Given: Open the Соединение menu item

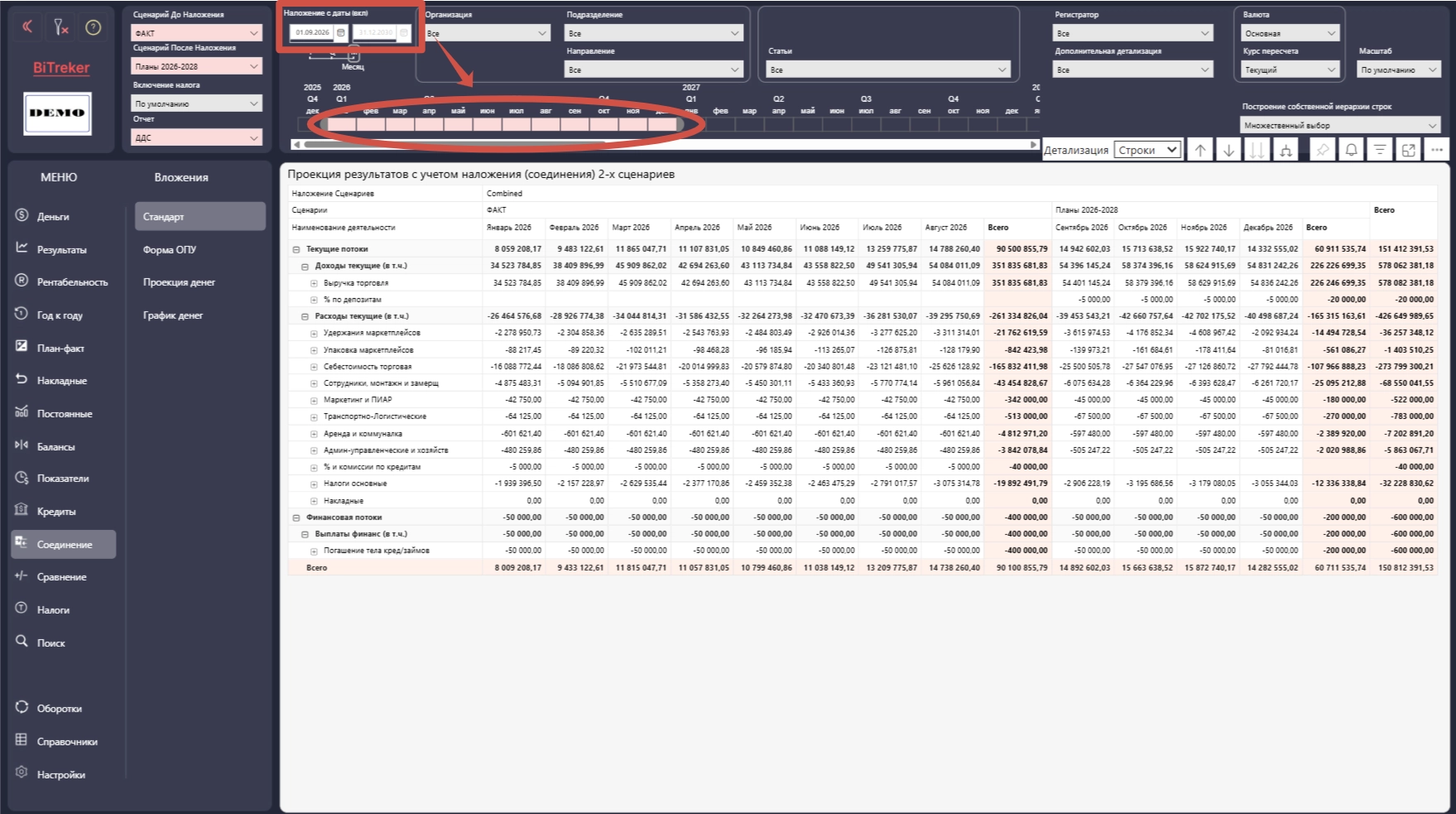Looking at the screenshot, I should (64, 544).
